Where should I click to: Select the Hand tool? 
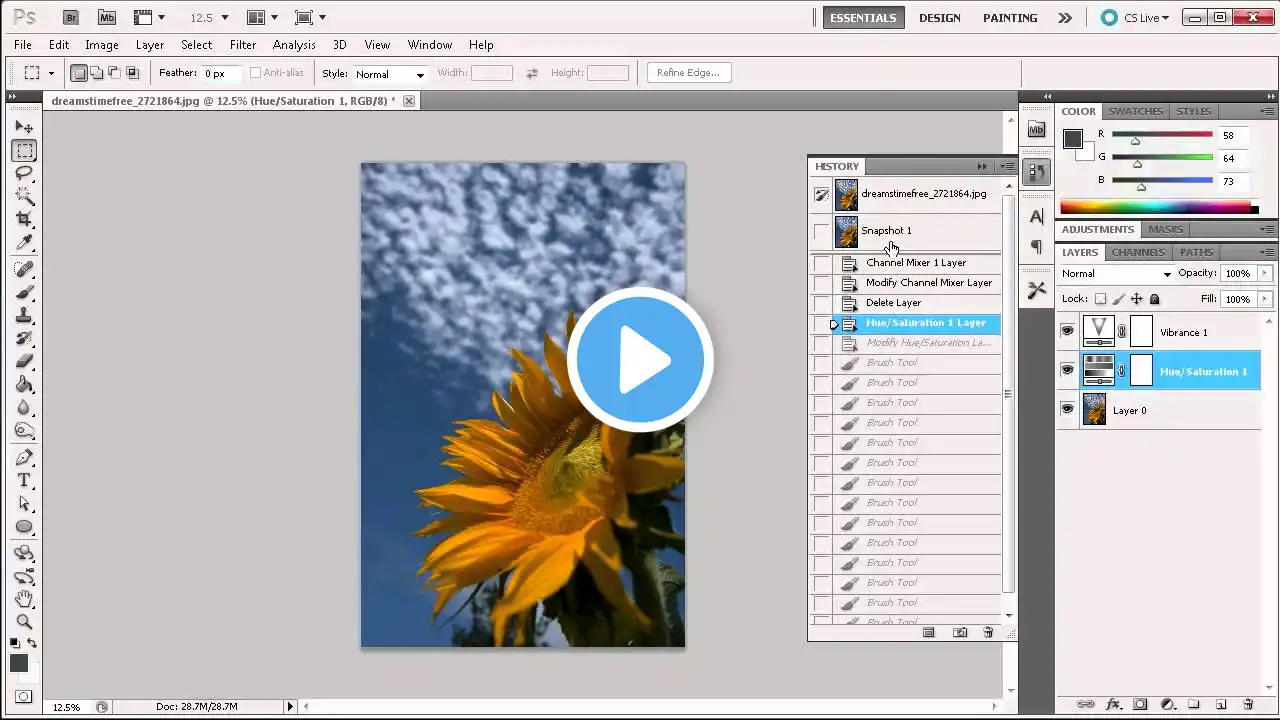point(24,599)
